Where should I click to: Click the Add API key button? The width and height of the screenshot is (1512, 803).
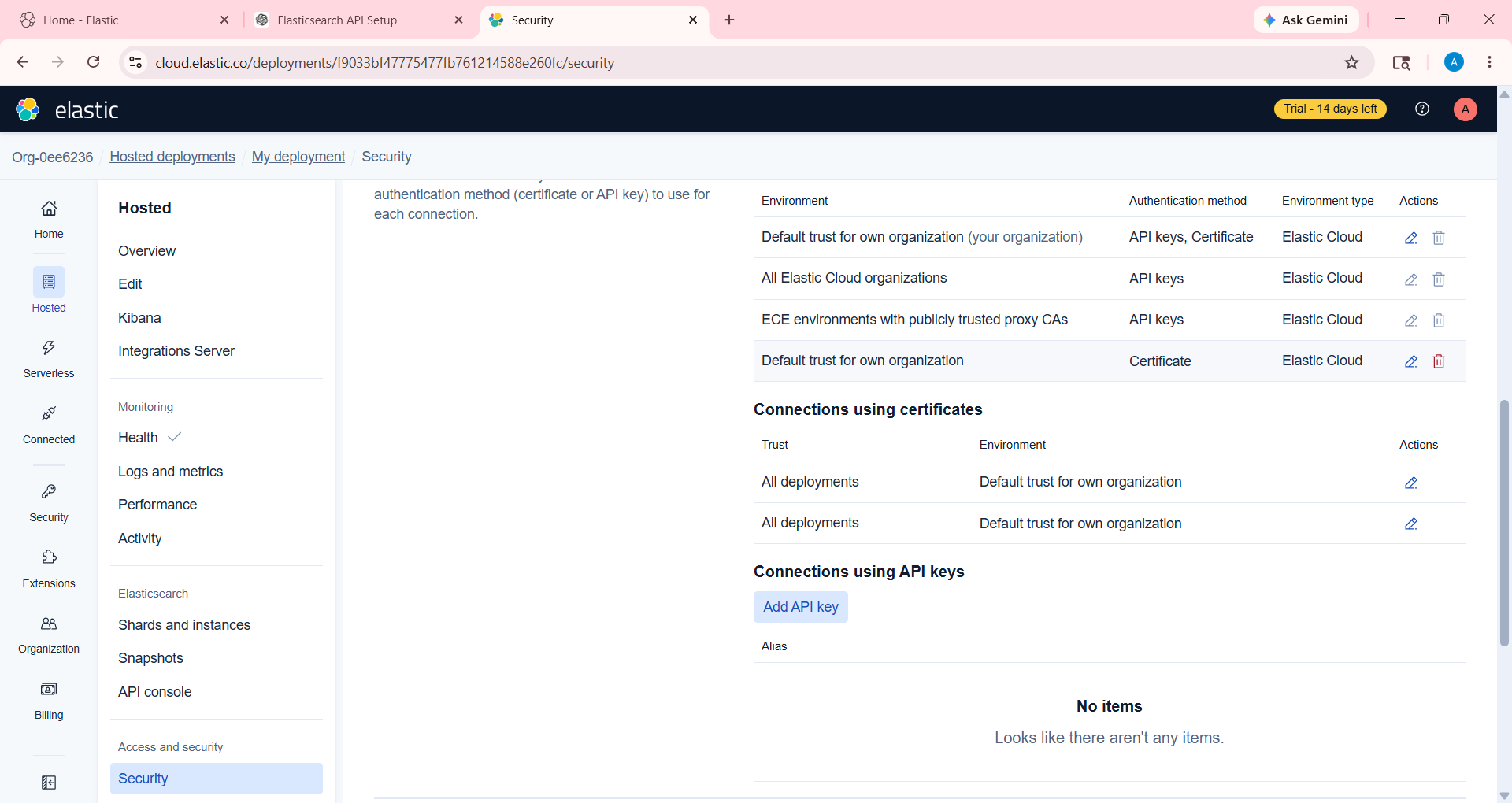pos(801,607)
